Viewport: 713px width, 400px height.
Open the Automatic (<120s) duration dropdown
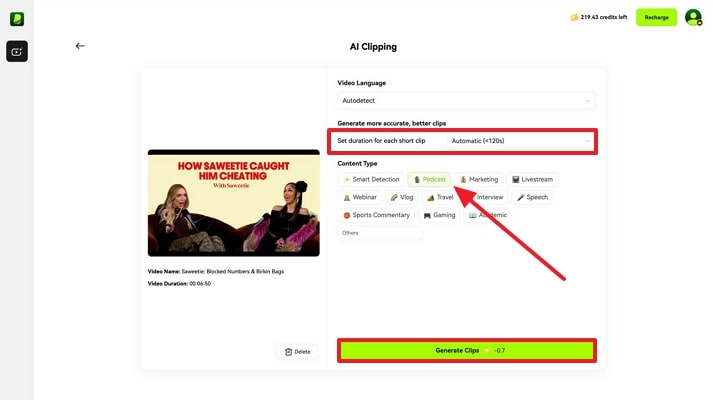click(x=520, y=141)
